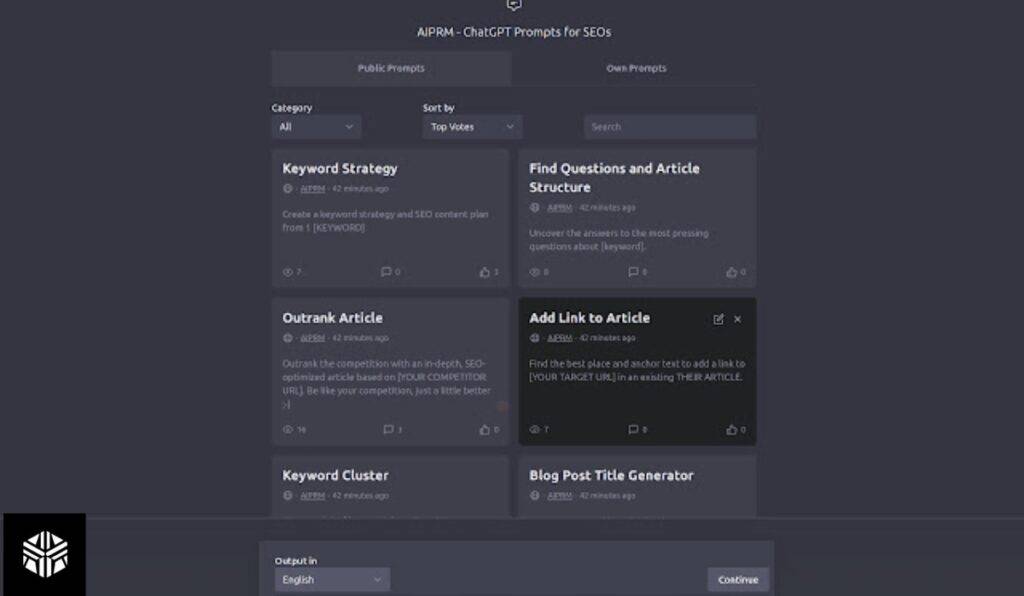Open the Outrank Article prompt card
This screenshot has width=1024, height=596.
pyautogui.click(x=391, y=371)
